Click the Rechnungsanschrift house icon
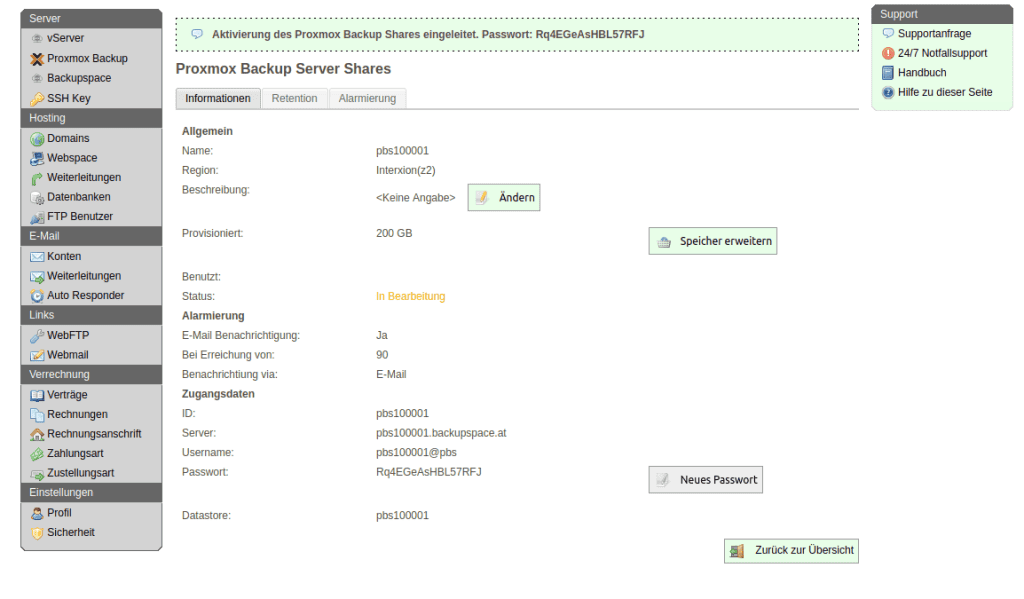Viewport: 1024px width, 599px height. click(37, 434)
